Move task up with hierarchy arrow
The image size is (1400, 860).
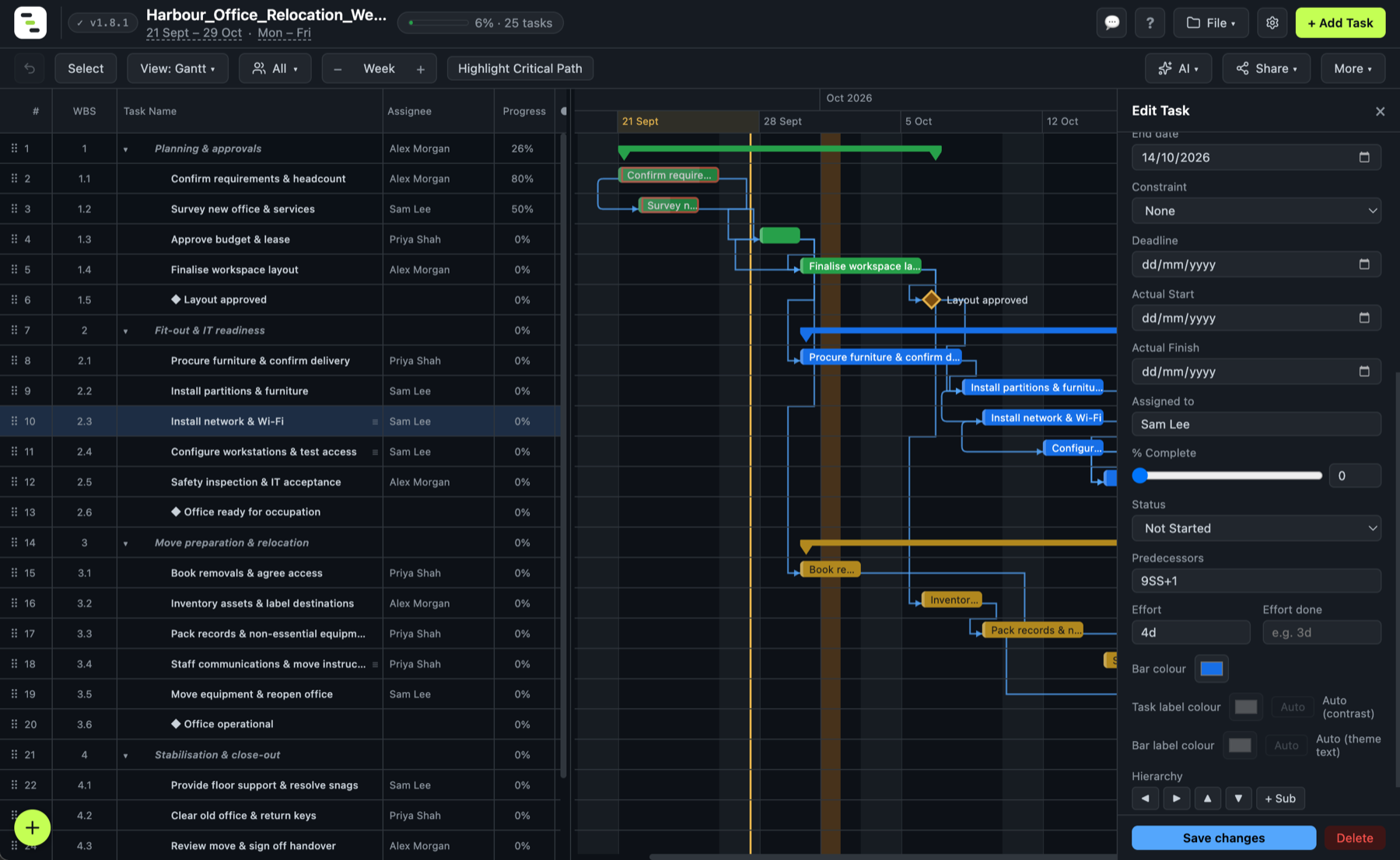click(1207, 799)
